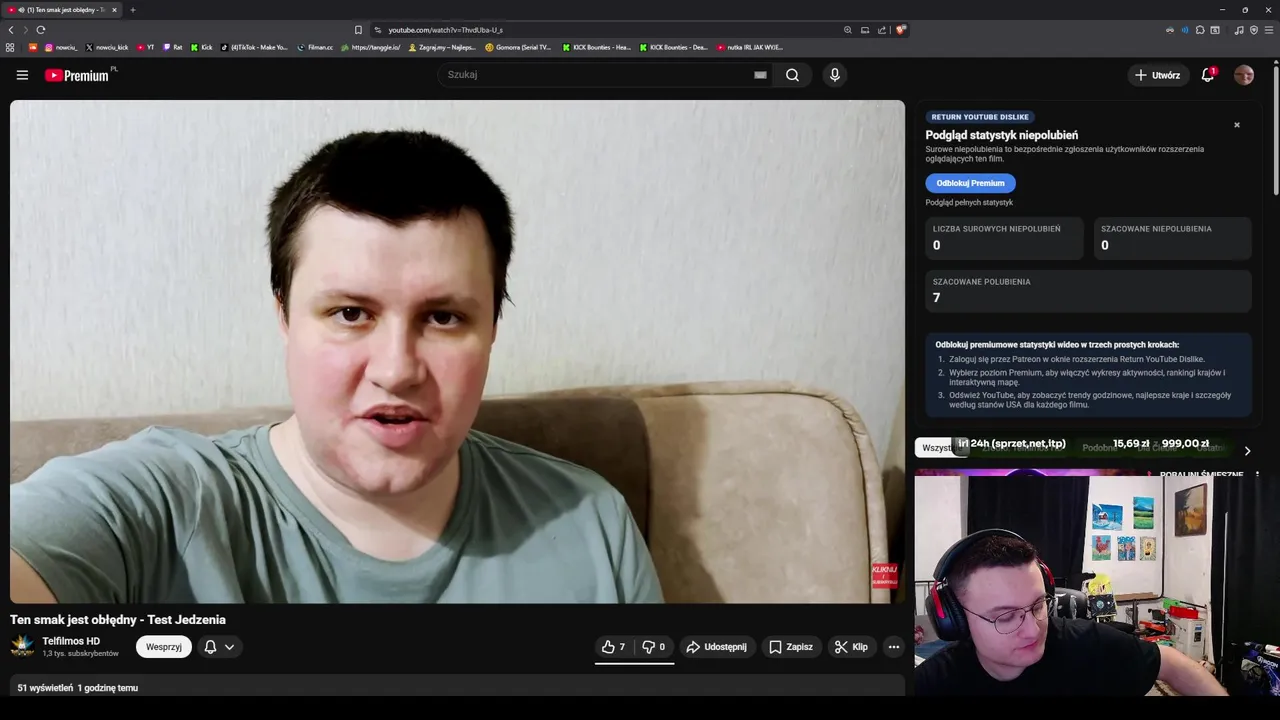
Task: Open the Kick bookmark
Action: click(x=201, y=47)
